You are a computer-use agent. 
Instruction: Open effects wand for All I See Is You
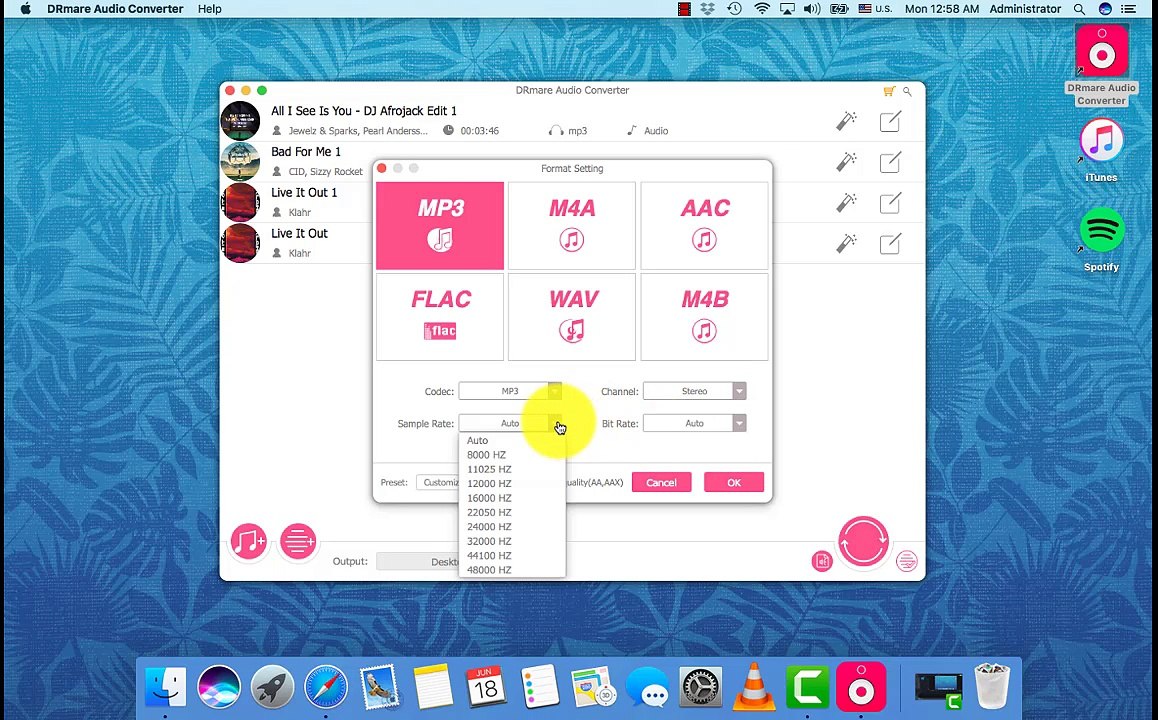click(x=846, y=121)
